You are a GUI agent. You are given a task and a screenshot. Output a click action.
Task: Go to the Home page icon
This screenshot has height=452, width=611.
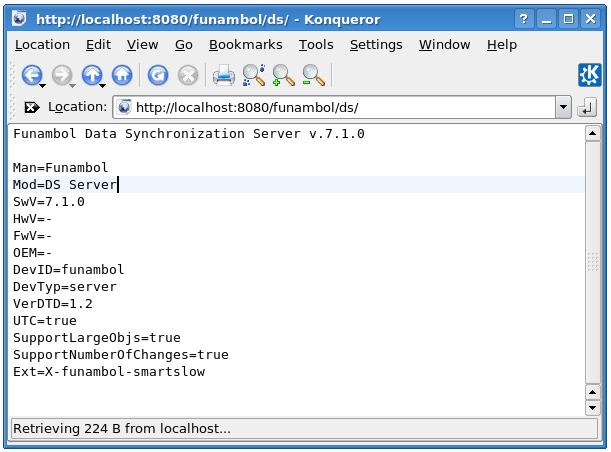(x=122, y=75)
